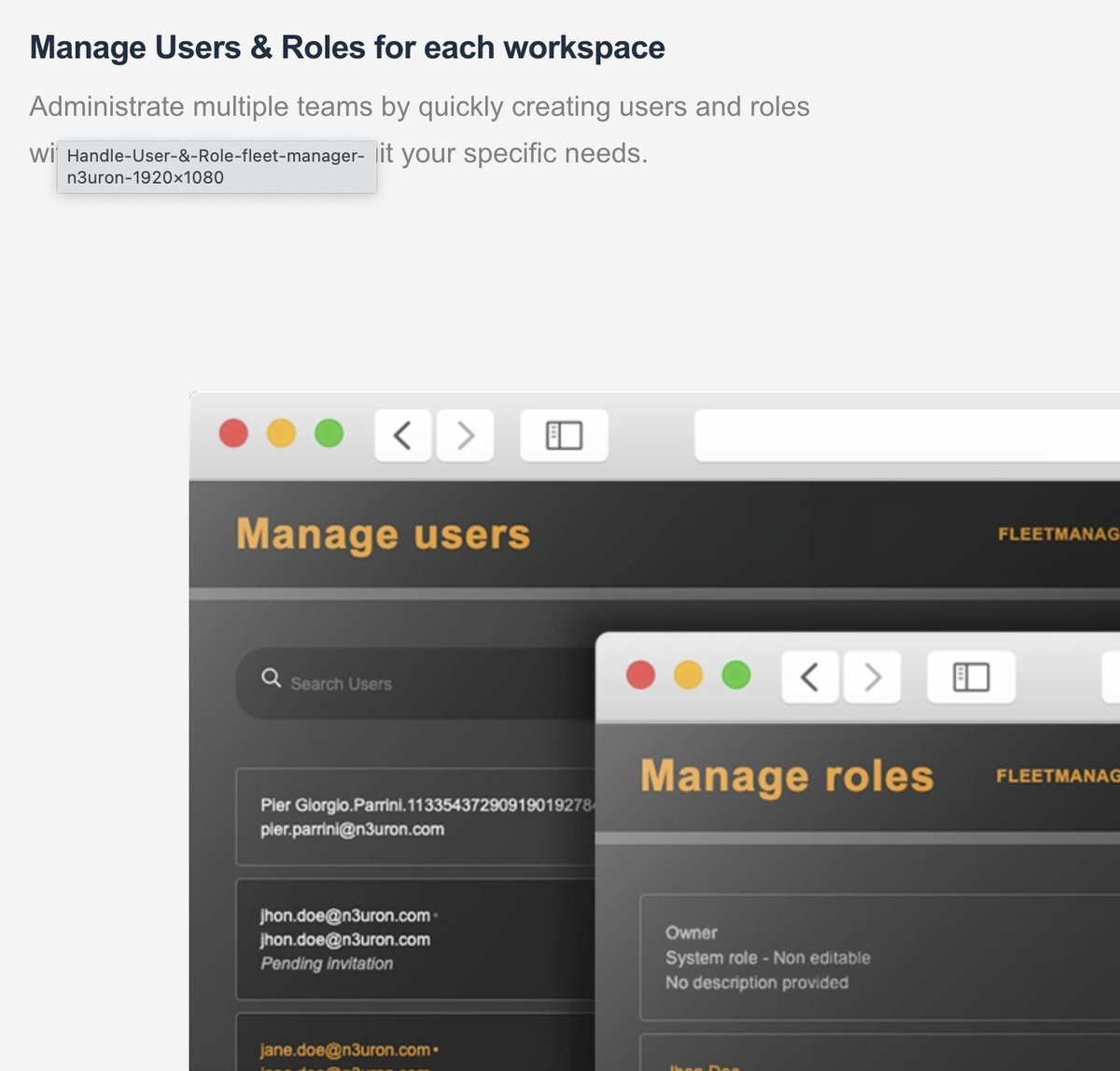Select the jane.doe@n3uron.com user row
This screenshot has height=1071, width=1120.
click(x=415, y=1041)
